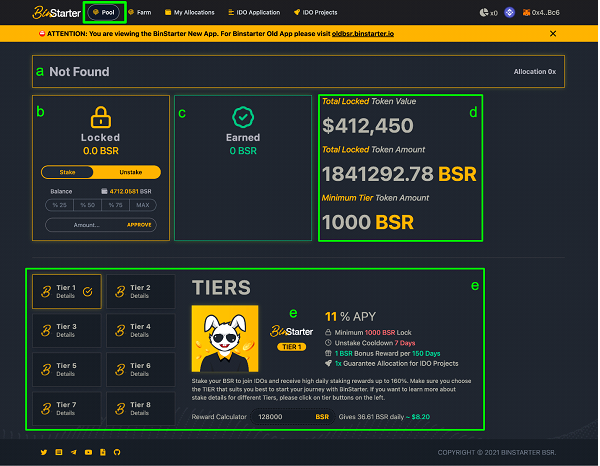Image resolution: width=600 pixels, height=466 pixels.
Task: Open the BinStarter logo home link
Action: coord(57,13)
